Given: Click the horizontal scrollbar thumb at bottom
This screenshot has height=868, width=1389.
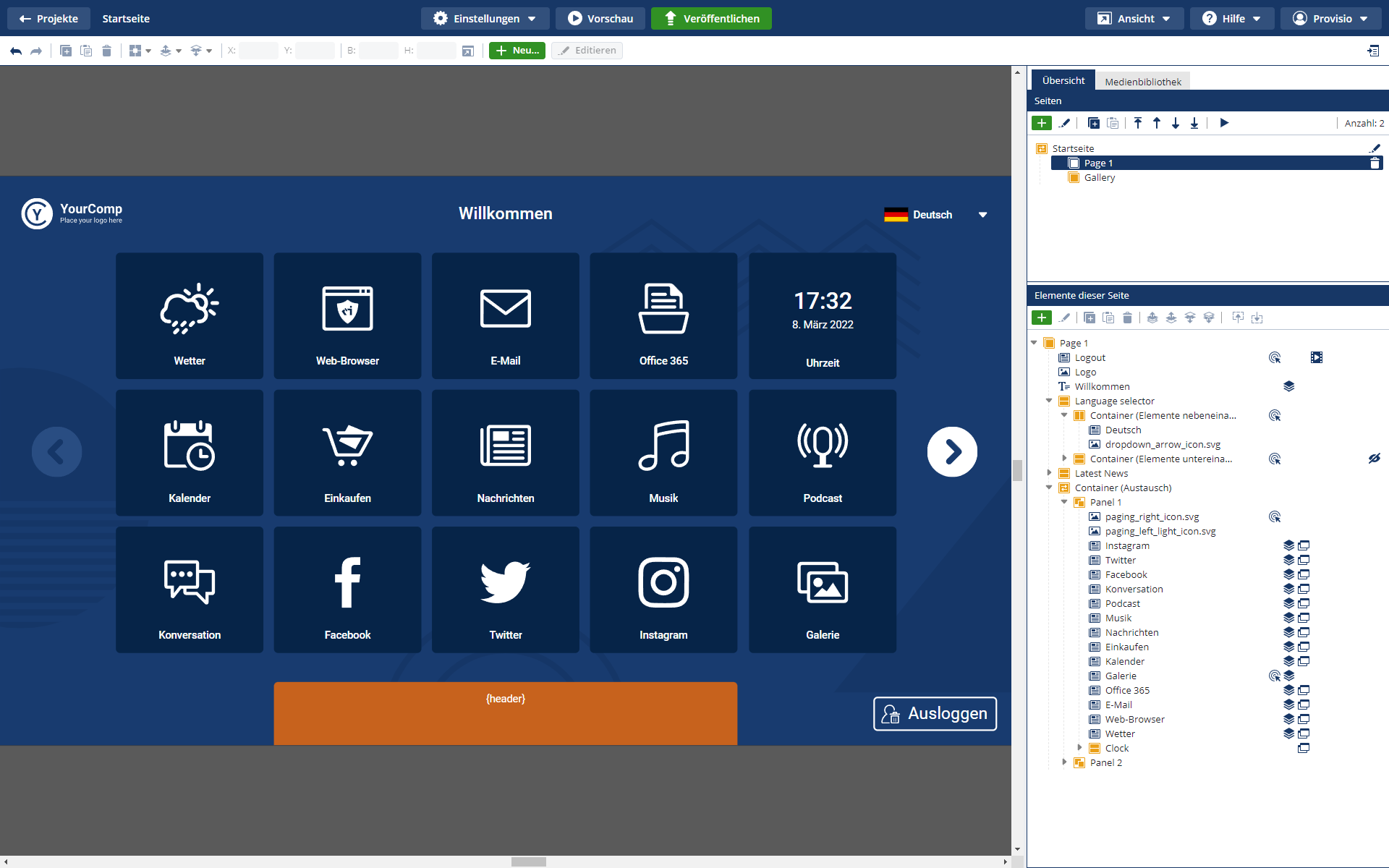Looking at the screenshot, I should coord(528,861).
